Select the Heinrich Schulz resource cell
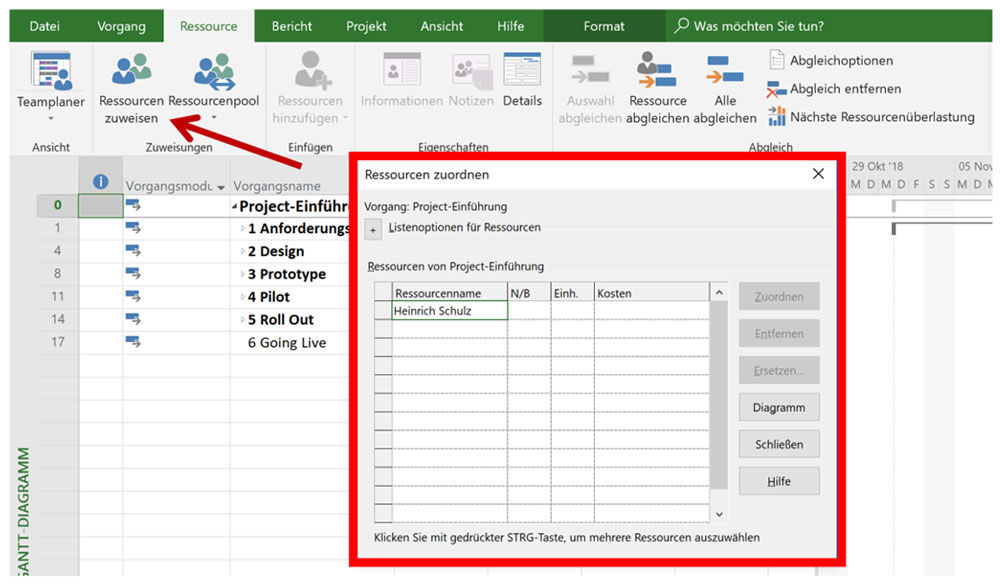The width and height of the screenshot is (1000, 585). click(449, 312)
